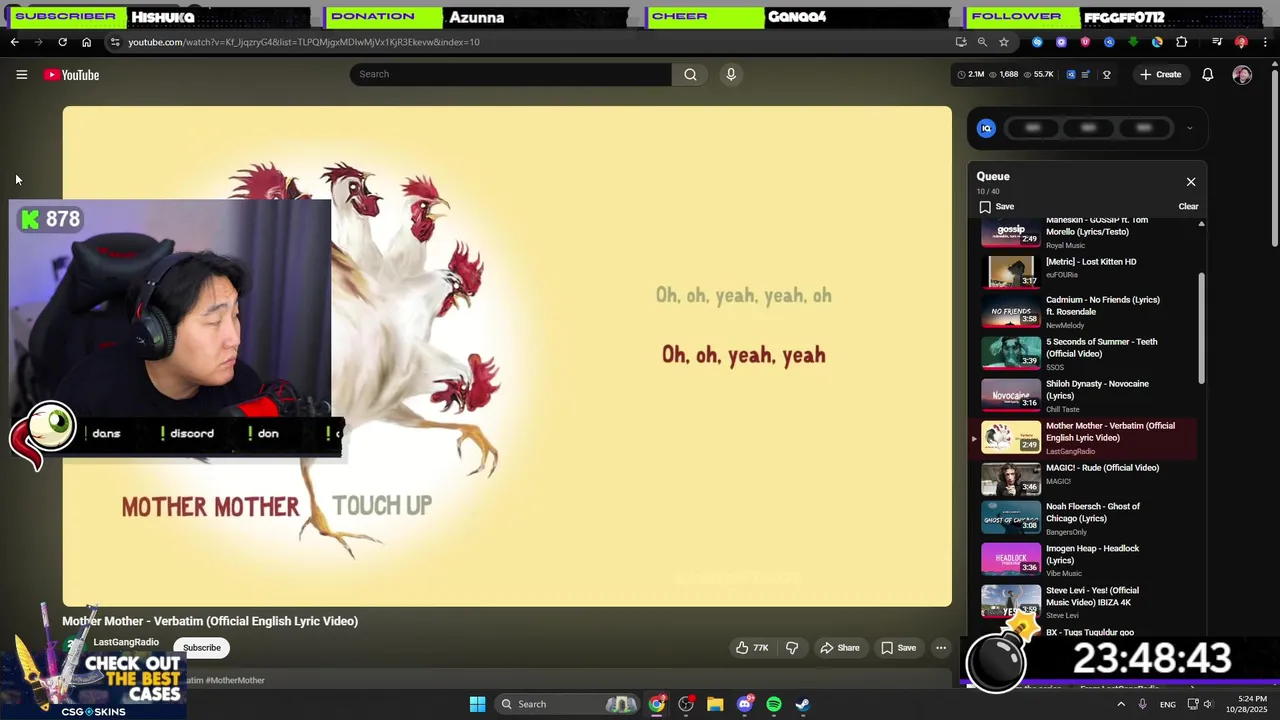Open the YouTube guide hamburger menu
The height and width of the screenshot is (720, 1280).
pos(21,75)
